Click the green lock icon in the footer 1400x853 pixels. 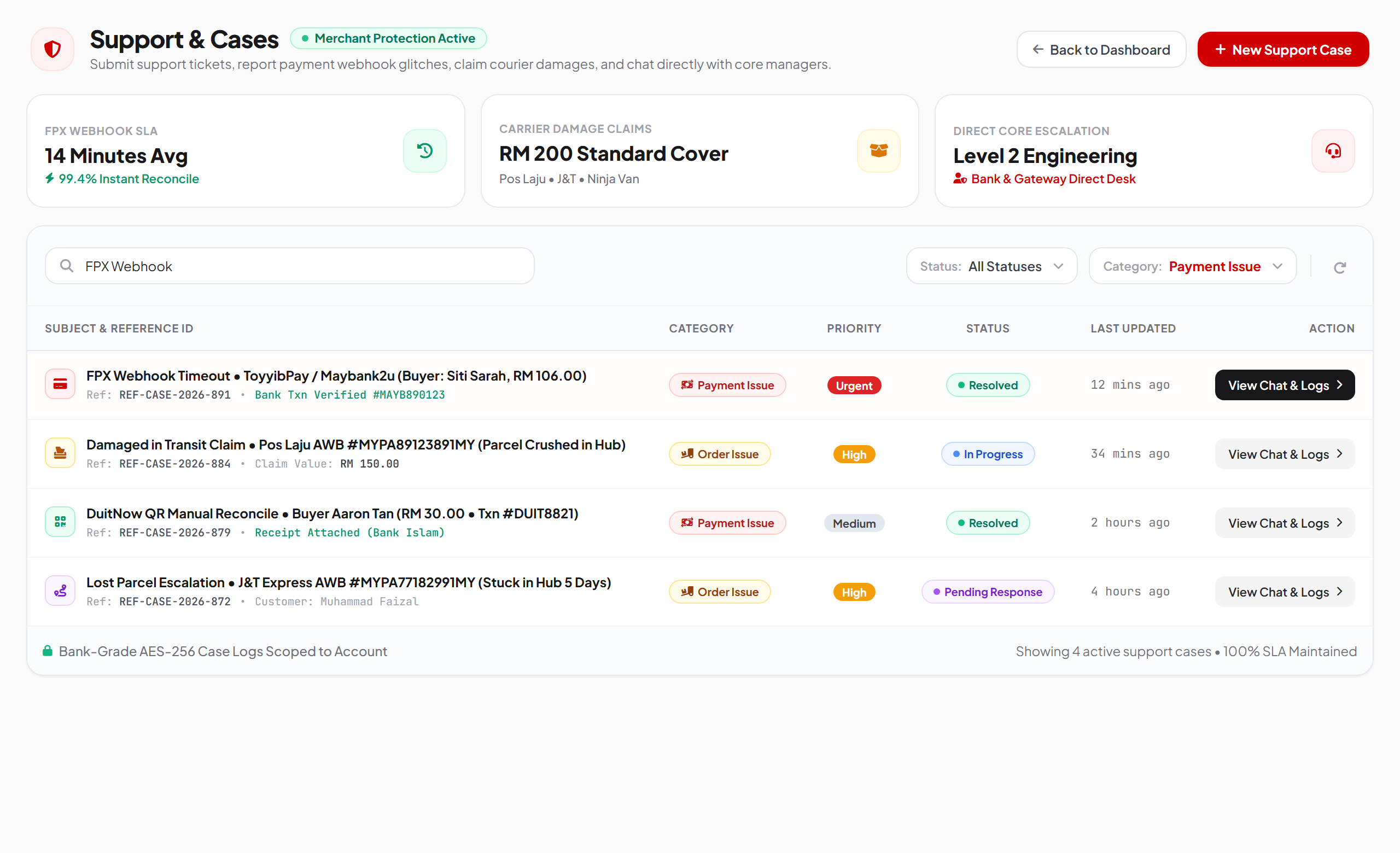(x=48, y=651)
